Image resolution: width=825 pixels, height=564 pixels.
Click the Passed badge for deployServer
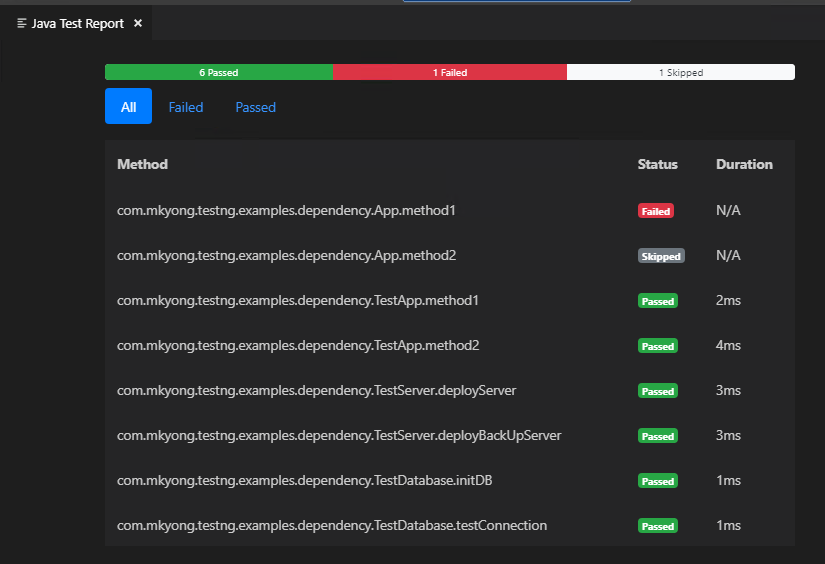pos(658,391)
